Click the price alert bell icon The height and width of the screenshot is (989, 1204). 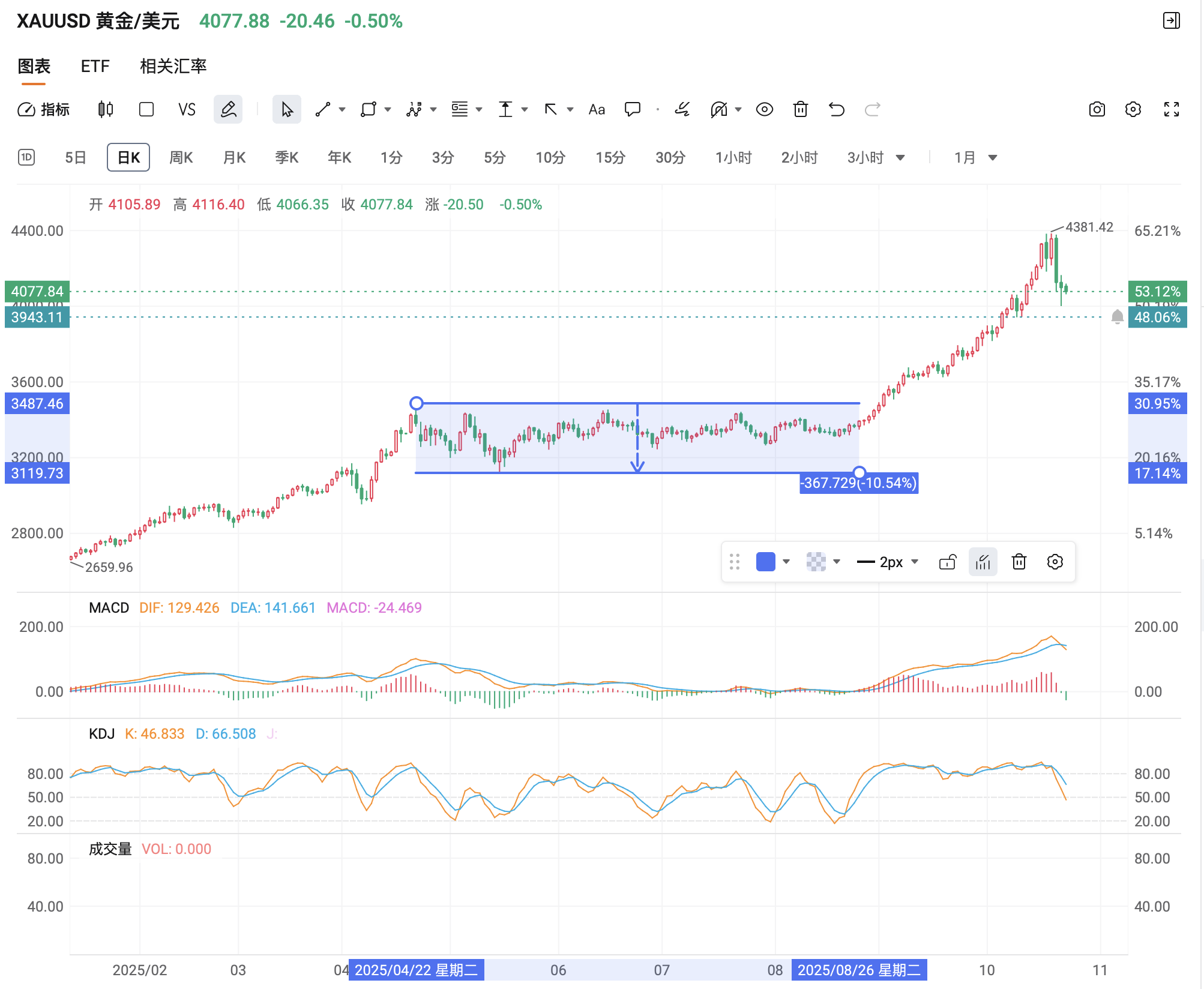click(x=1117, y=317)
